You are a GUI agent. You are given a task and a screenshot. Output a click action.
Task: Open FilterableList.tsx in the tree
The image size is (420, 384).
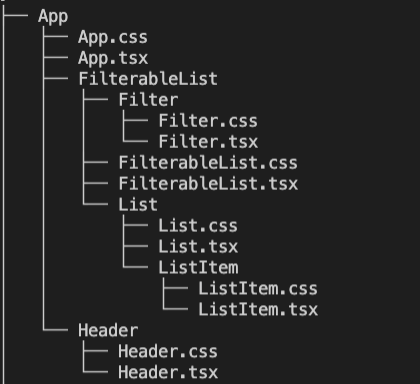[x=208, y=184]
